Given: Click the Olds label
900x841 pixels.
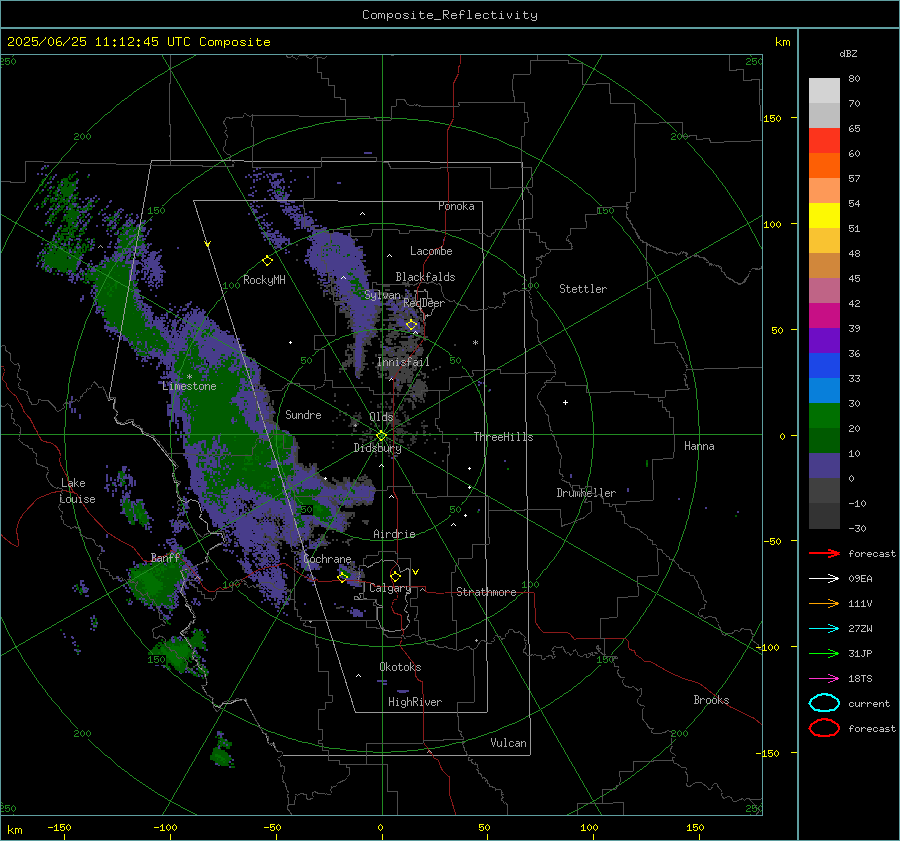Looking at the screenshot, I should 381,417.
